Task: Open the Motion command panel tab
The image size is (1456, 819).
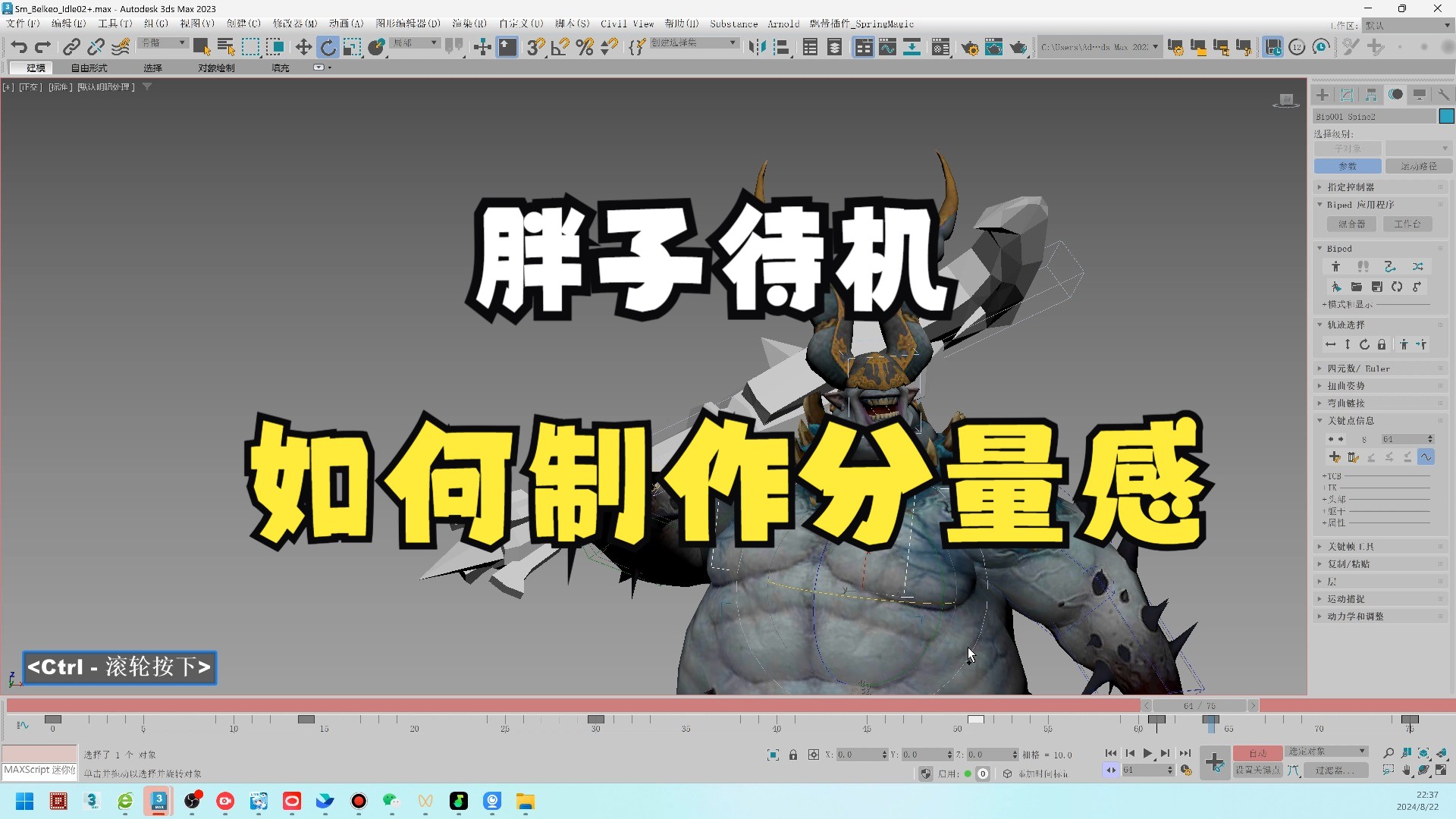Action: click(1395, 95)
